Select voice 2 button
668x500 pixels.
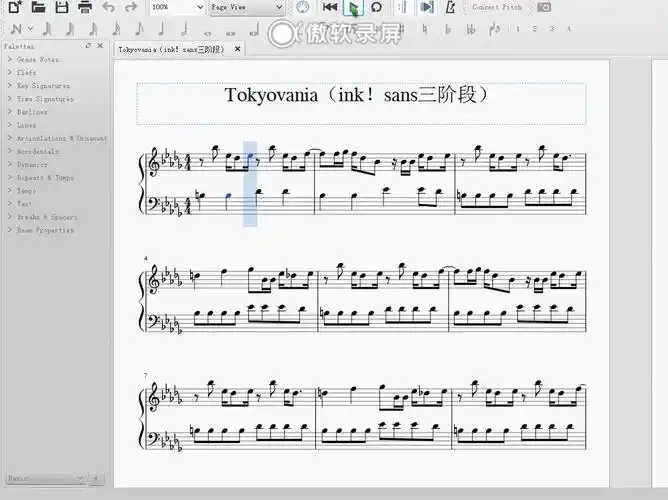pos(535,29)
